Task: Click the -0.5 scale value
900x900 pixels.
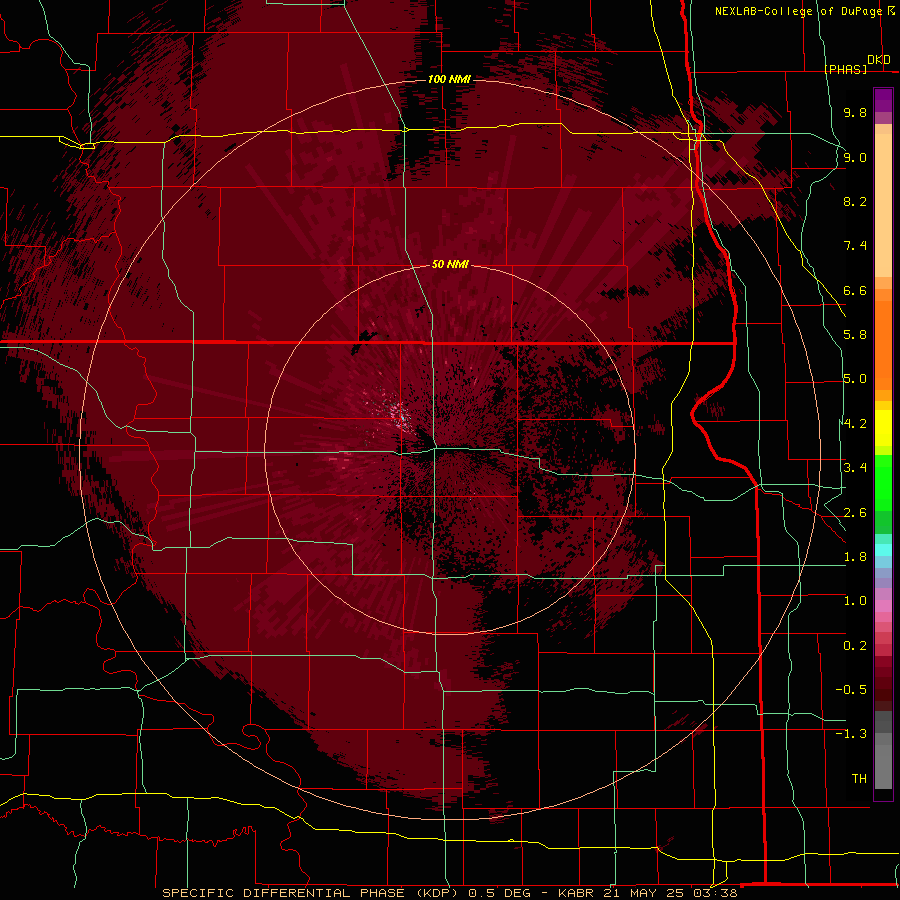Action: (851, 690)
